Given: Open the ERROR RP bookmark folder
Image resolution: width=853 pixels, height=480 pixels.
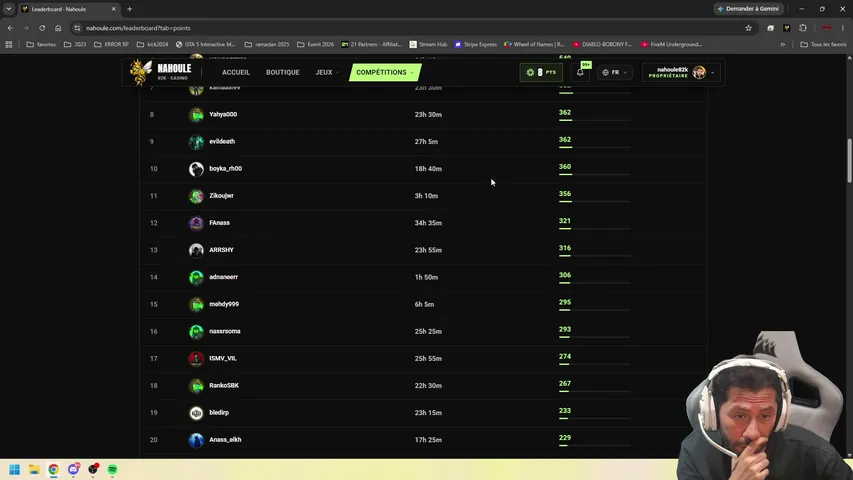Looking at the screenshot, I should click(x=112, y=44).
